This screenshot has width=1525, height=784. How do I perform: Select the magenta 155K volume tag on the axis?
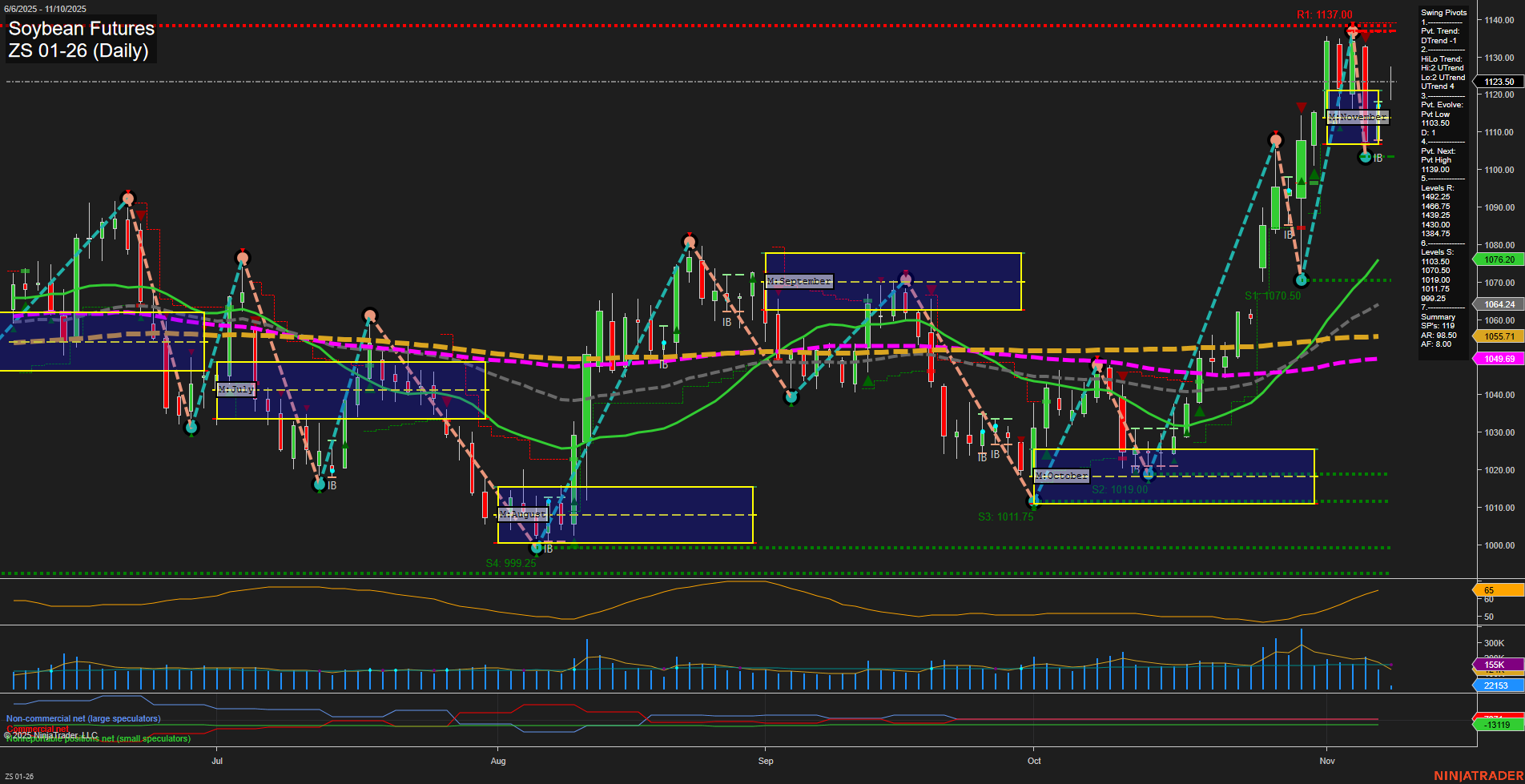[x=1493, y=665]
